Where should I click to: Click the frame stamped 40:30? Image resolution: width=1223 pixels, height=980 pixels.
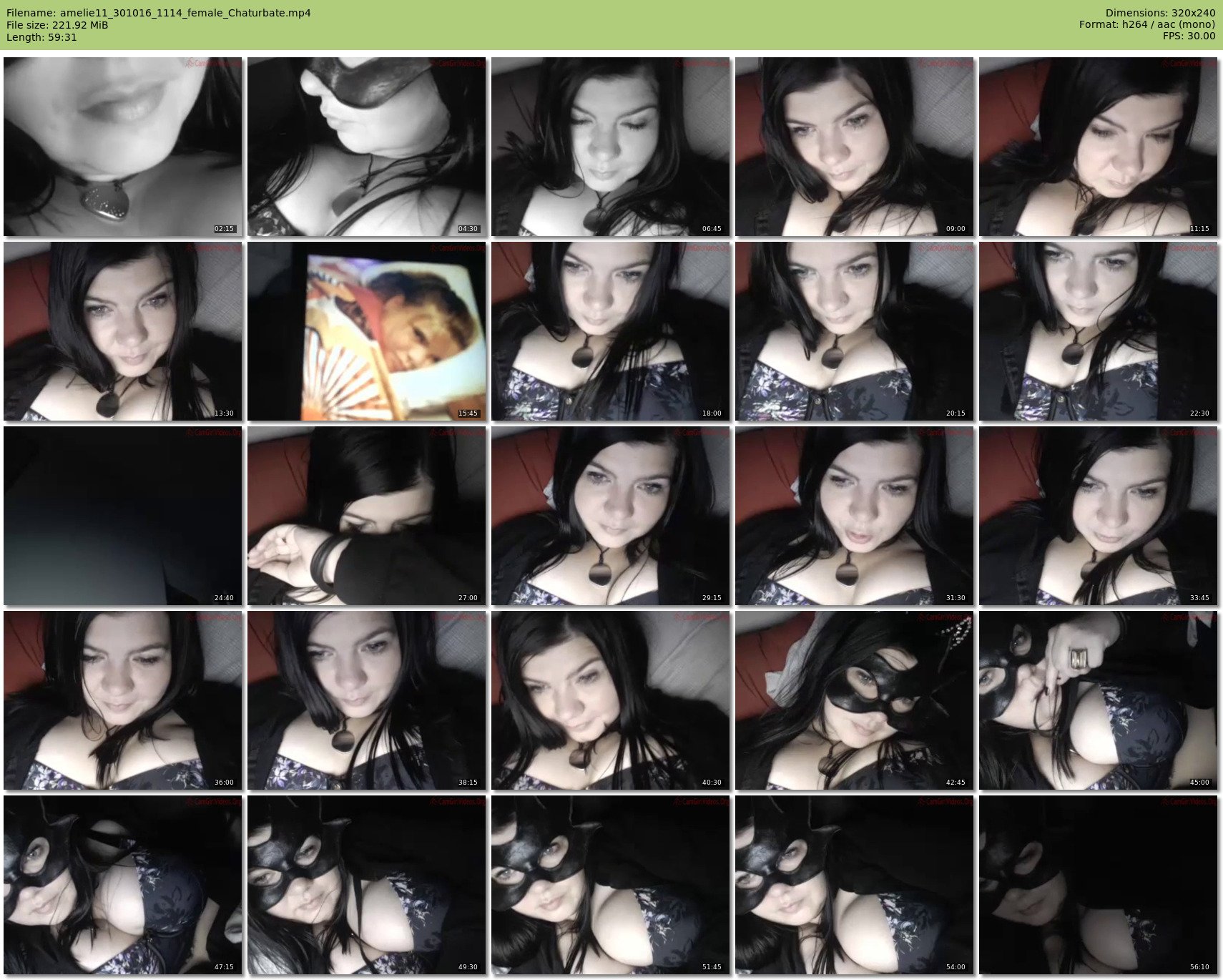(610, 700)
